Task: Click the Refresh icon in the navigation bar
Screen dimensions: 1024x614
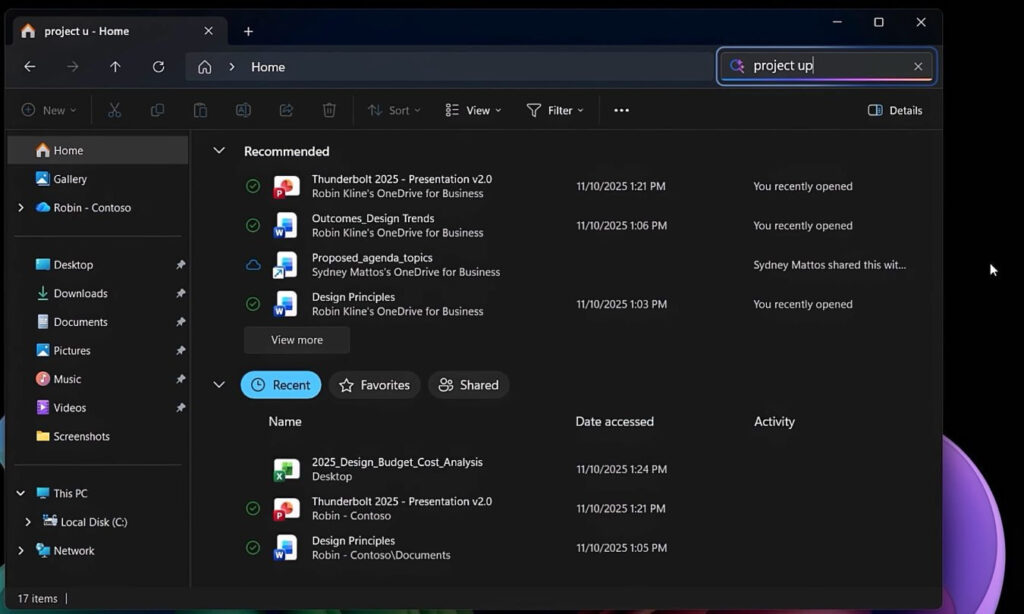Action: point(158,66)
